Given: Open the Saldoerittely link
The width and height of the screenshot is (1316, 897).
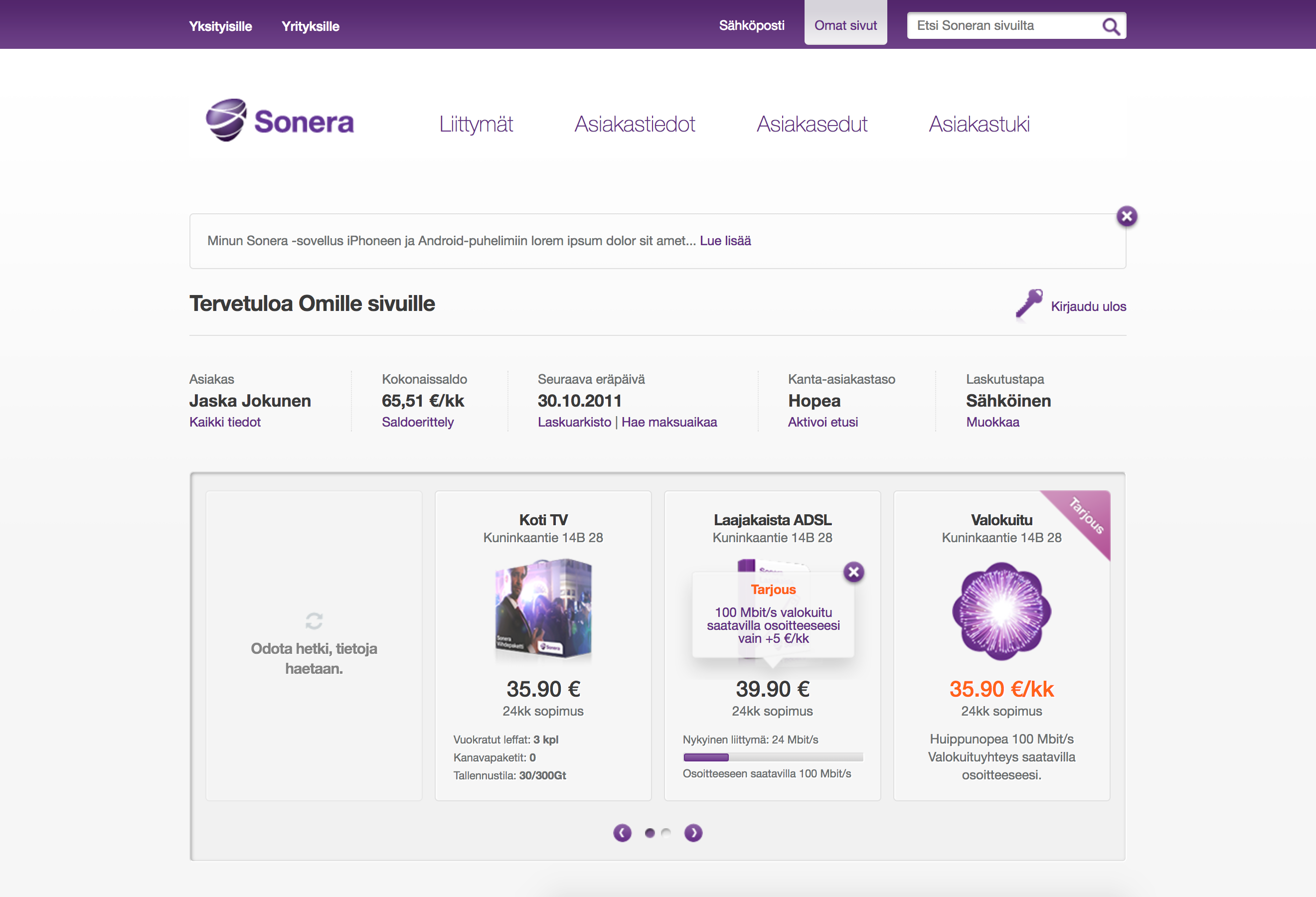Looking at the screenshot, I should 417,422.
